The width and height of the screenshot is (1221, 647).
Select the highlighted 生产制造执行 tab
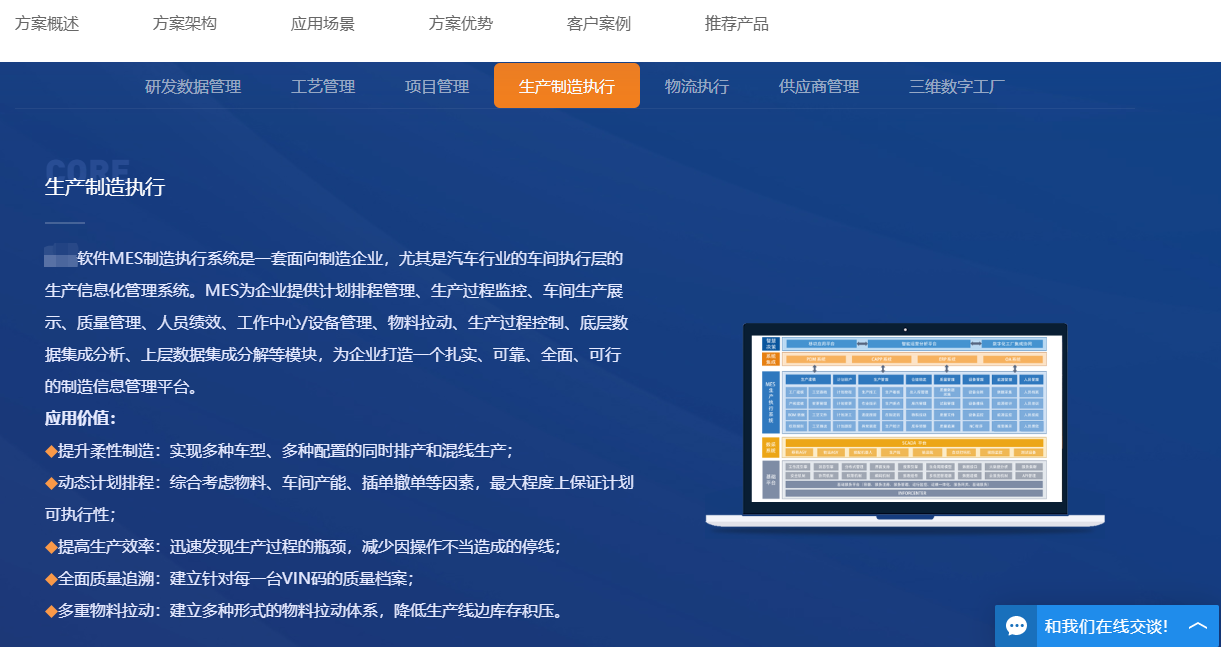coord(566,86)
